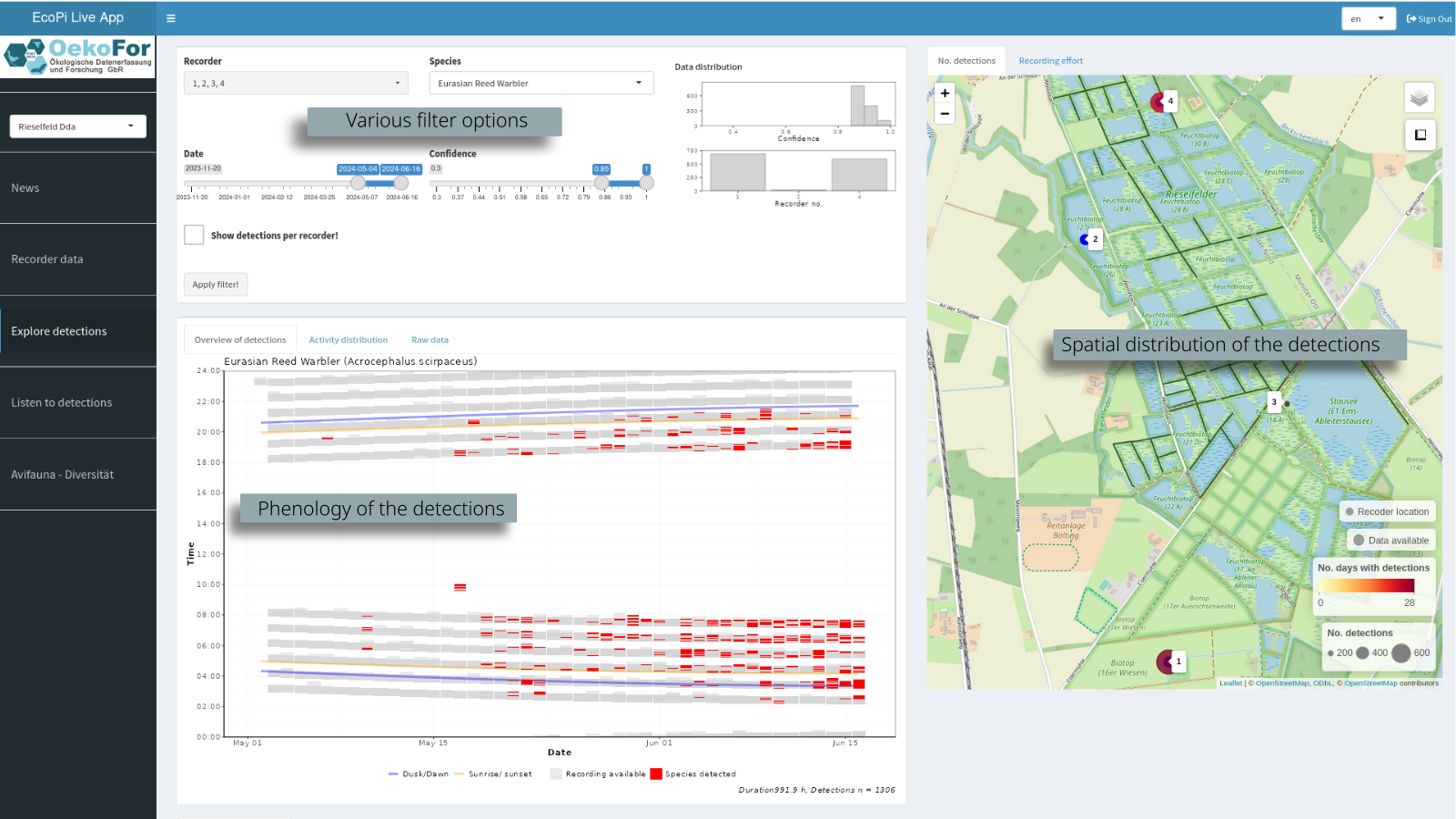The image size is (1456, 819).
Task: Switch to the Activity distribution tab
Action: pyautogui.click(x=348, y=339)
